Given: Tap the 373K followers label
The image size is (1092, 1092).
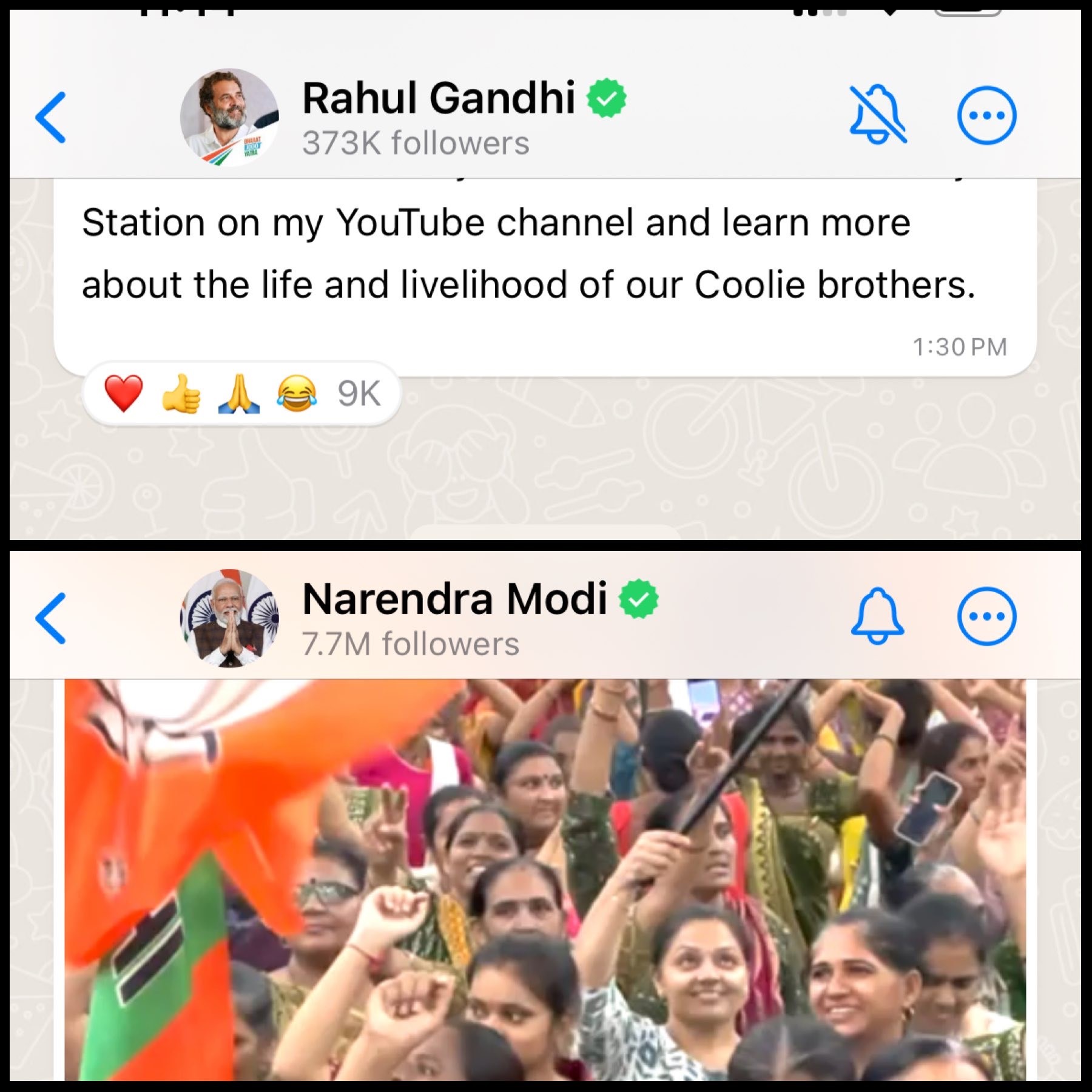Looking at the screenshot, I should 416,143.
